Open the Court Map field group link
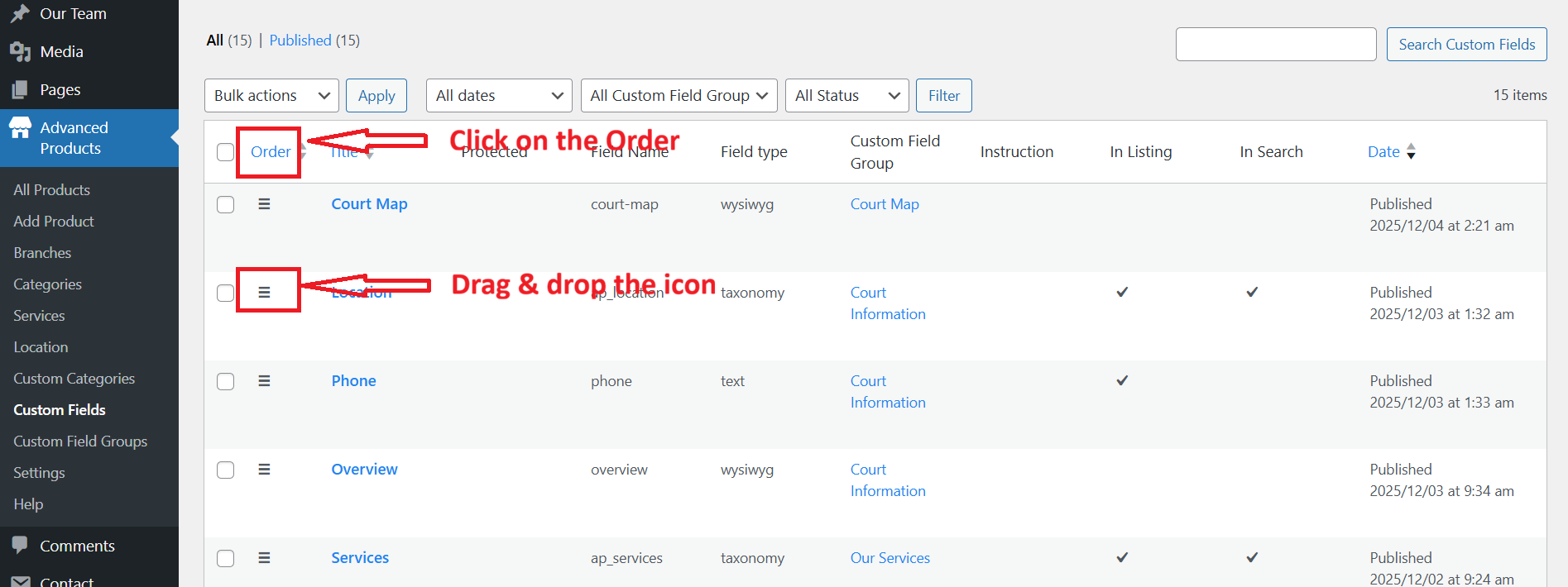This screenshot has width=1568, height=587. point(885,203)
